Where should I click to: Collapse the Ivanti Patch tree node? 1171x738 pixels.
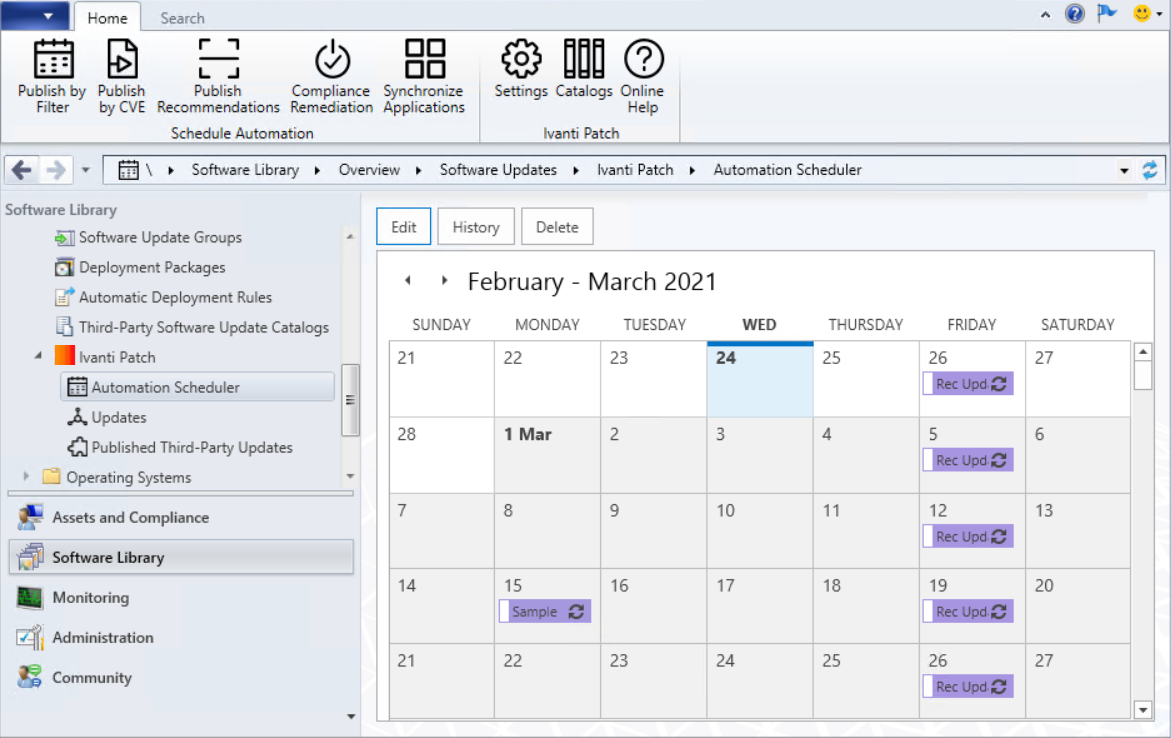pyautogui.click(x=39, y=356)
